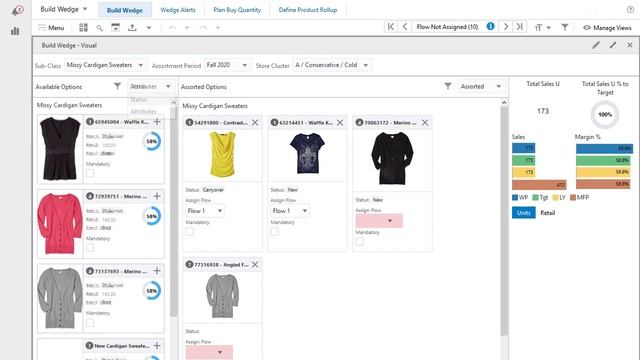Remove assorted item 54291800 Contrast
640x360 pixels.
pos(255,122)
